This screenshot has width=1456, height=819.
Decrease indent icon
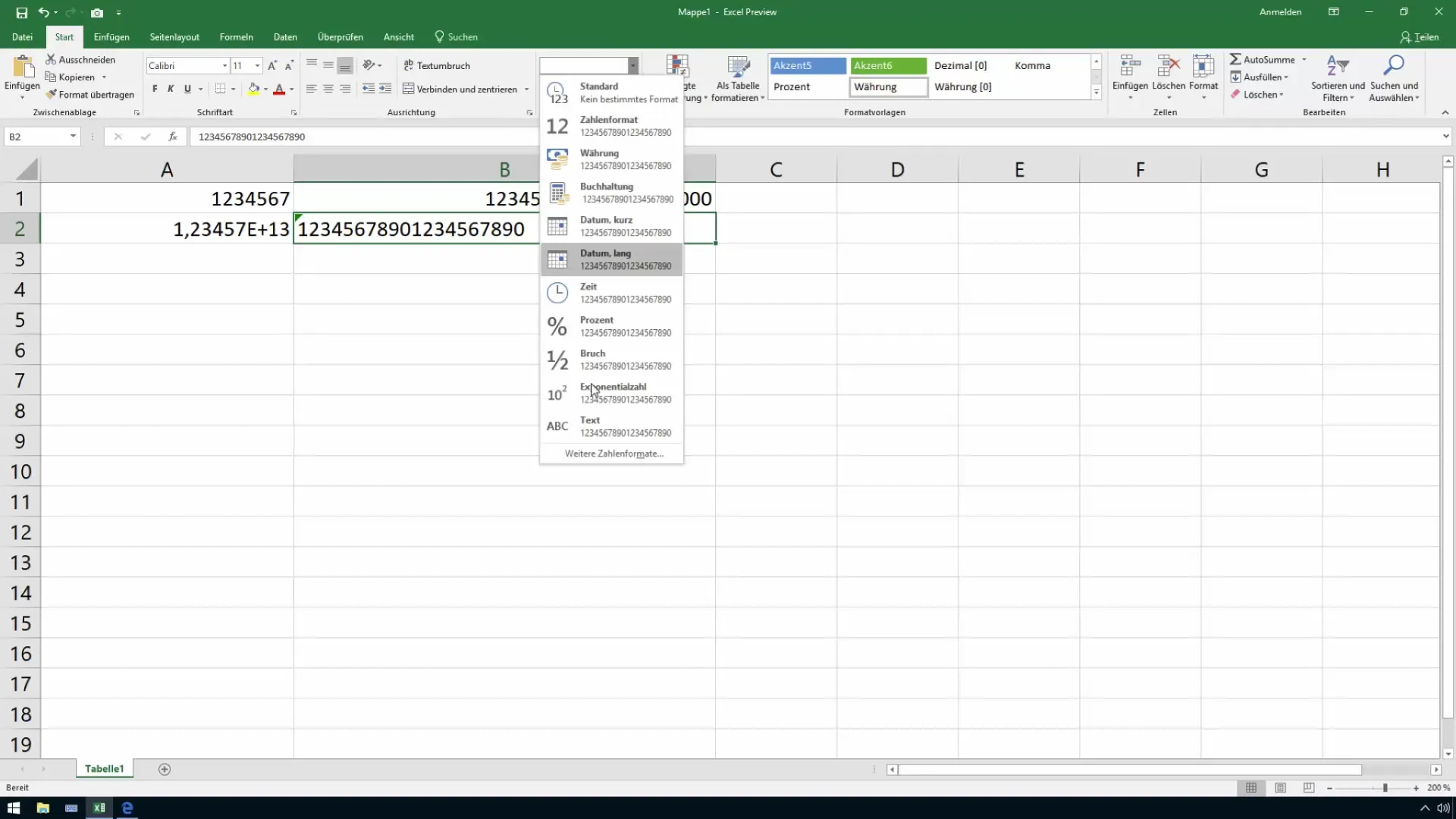coord(369,89)
